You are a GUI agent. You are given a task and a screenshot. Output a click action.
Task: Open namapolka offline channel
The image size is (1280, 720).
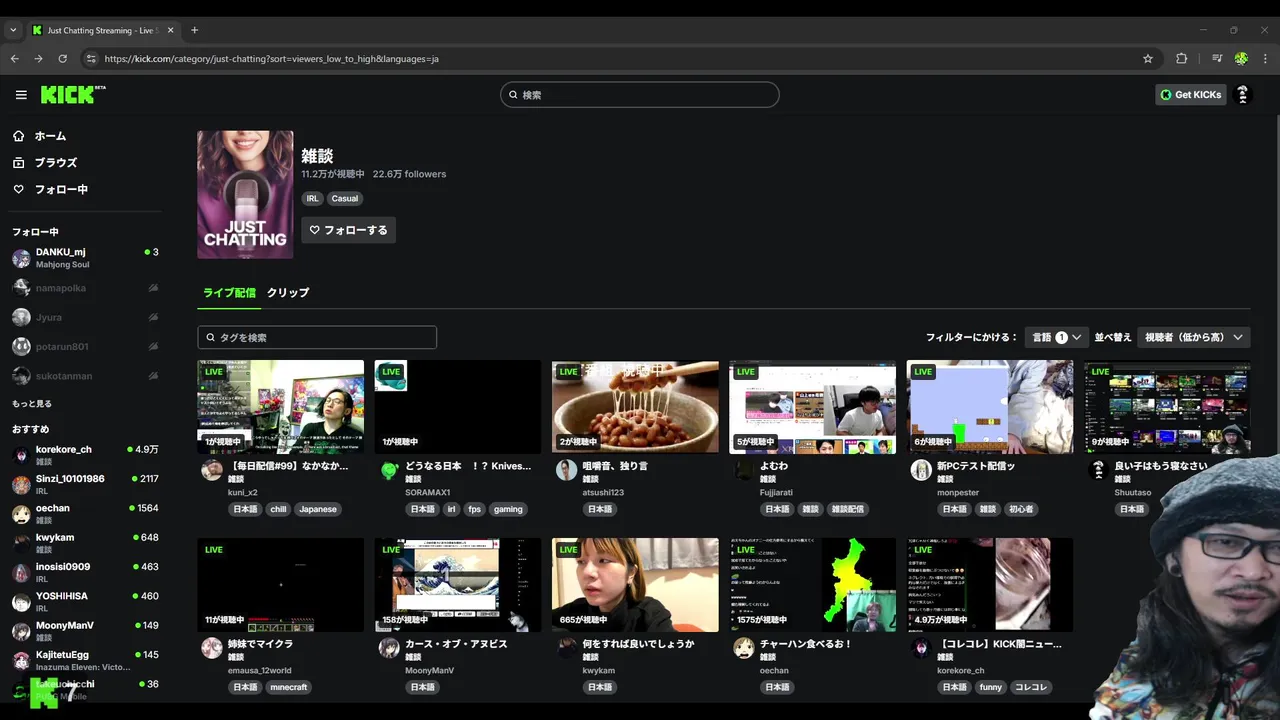[x=84, y=288]
